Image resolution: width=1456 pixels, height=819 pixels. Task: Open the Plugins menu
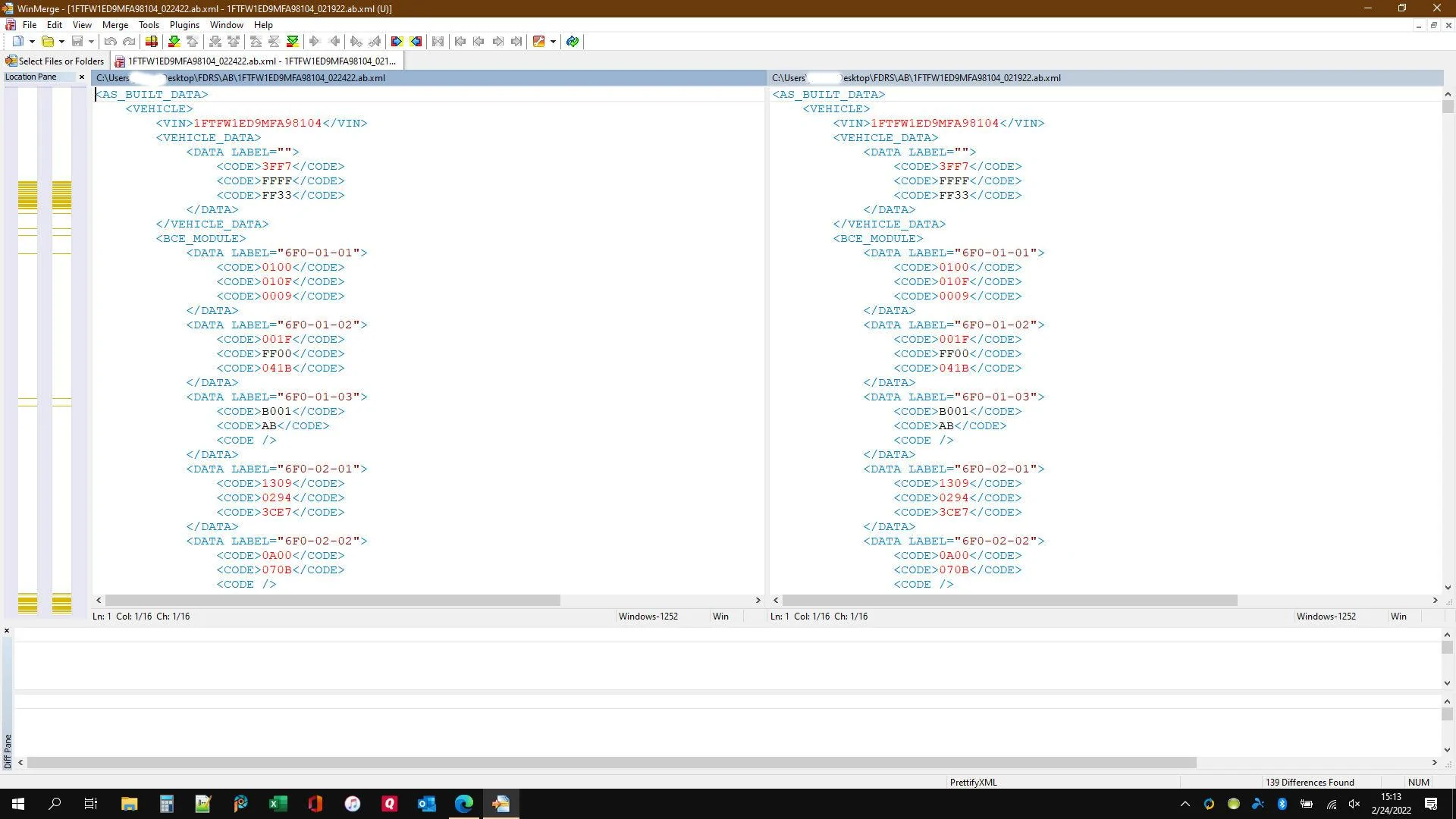[x=184, y=25]
